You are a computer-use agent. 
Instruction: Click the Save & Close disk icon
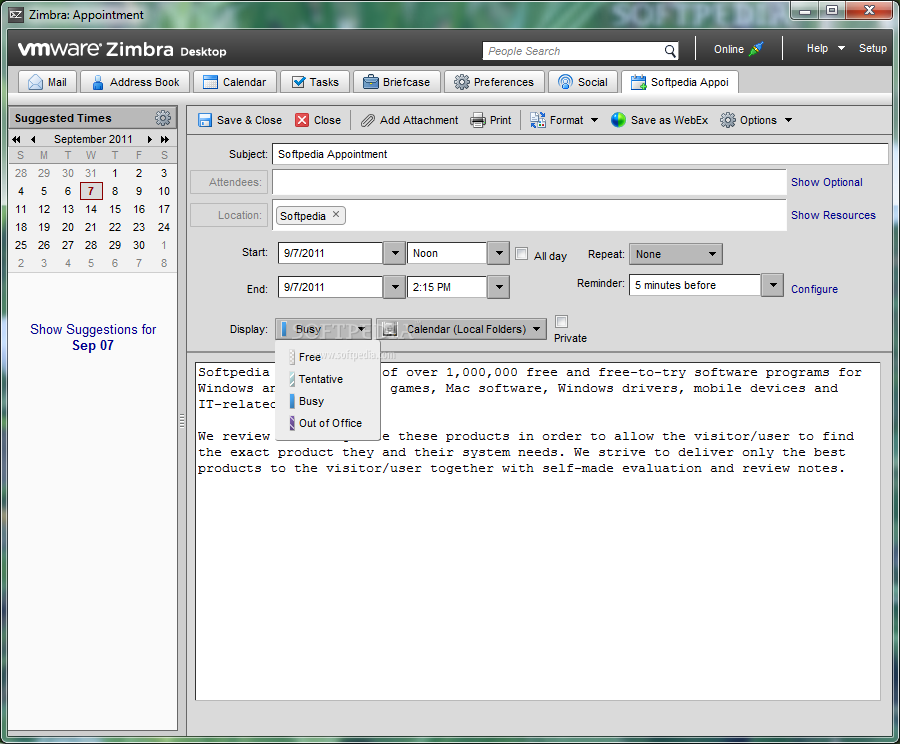[x=205, y=120]
